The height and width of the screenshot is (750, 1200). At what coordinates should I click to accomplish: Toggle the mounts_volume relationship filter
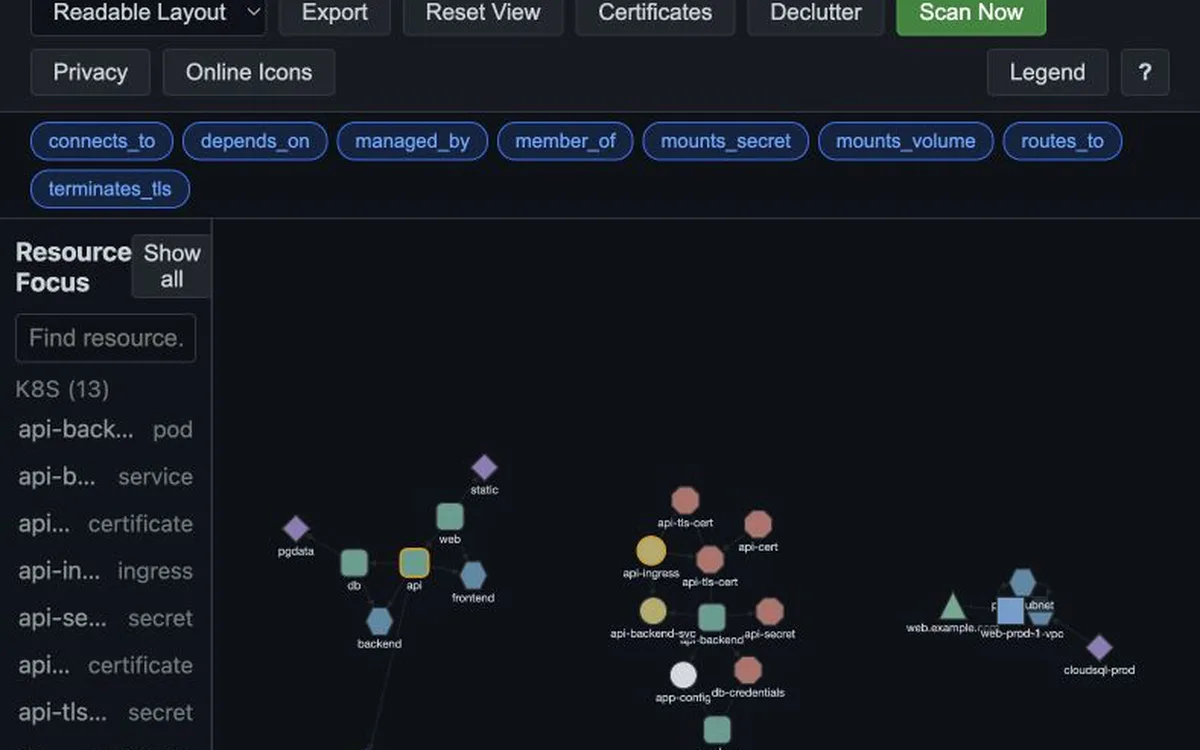(906, 141)
